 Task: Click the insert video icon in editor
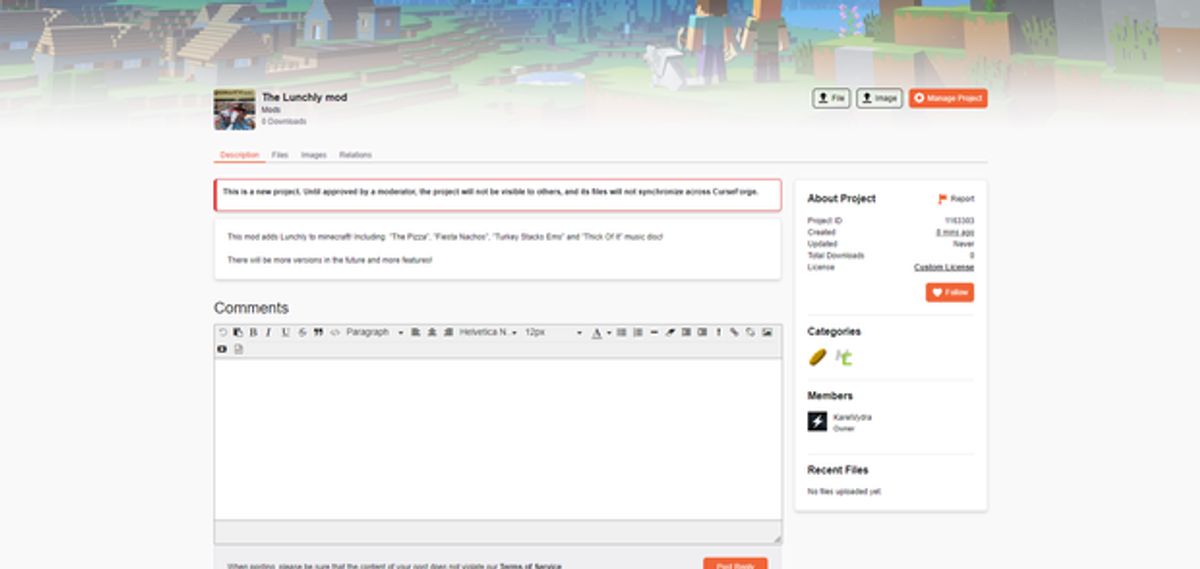click(x=222, y=349)
